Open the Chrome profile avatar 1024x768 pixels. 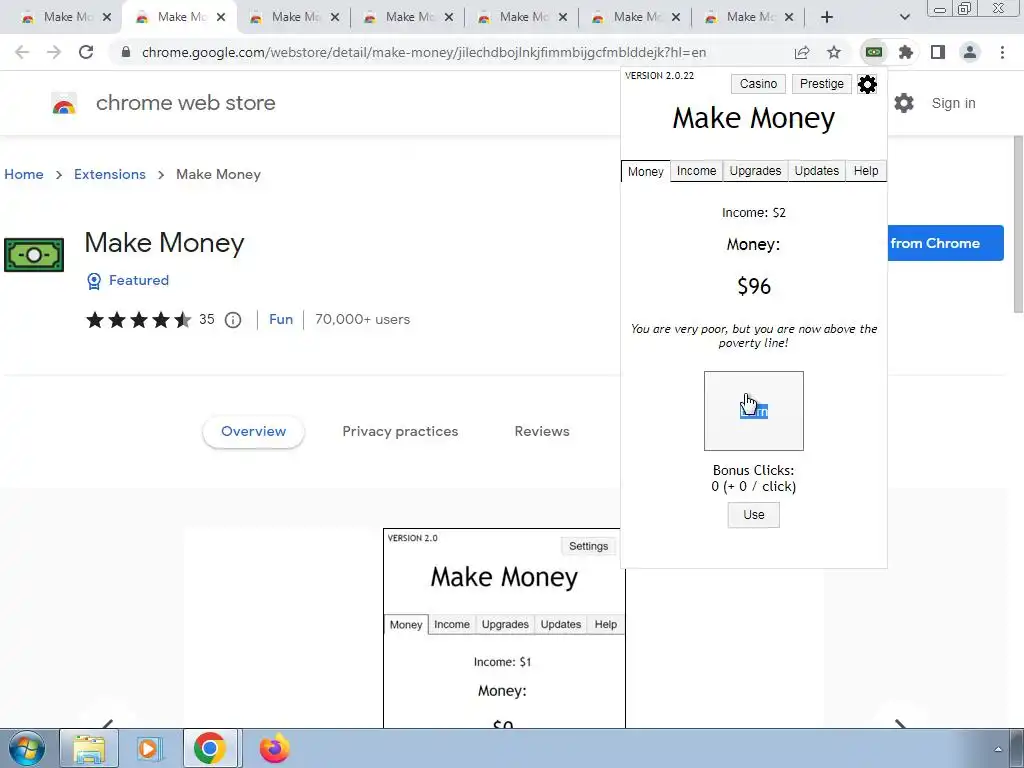(x=970, y=52)
